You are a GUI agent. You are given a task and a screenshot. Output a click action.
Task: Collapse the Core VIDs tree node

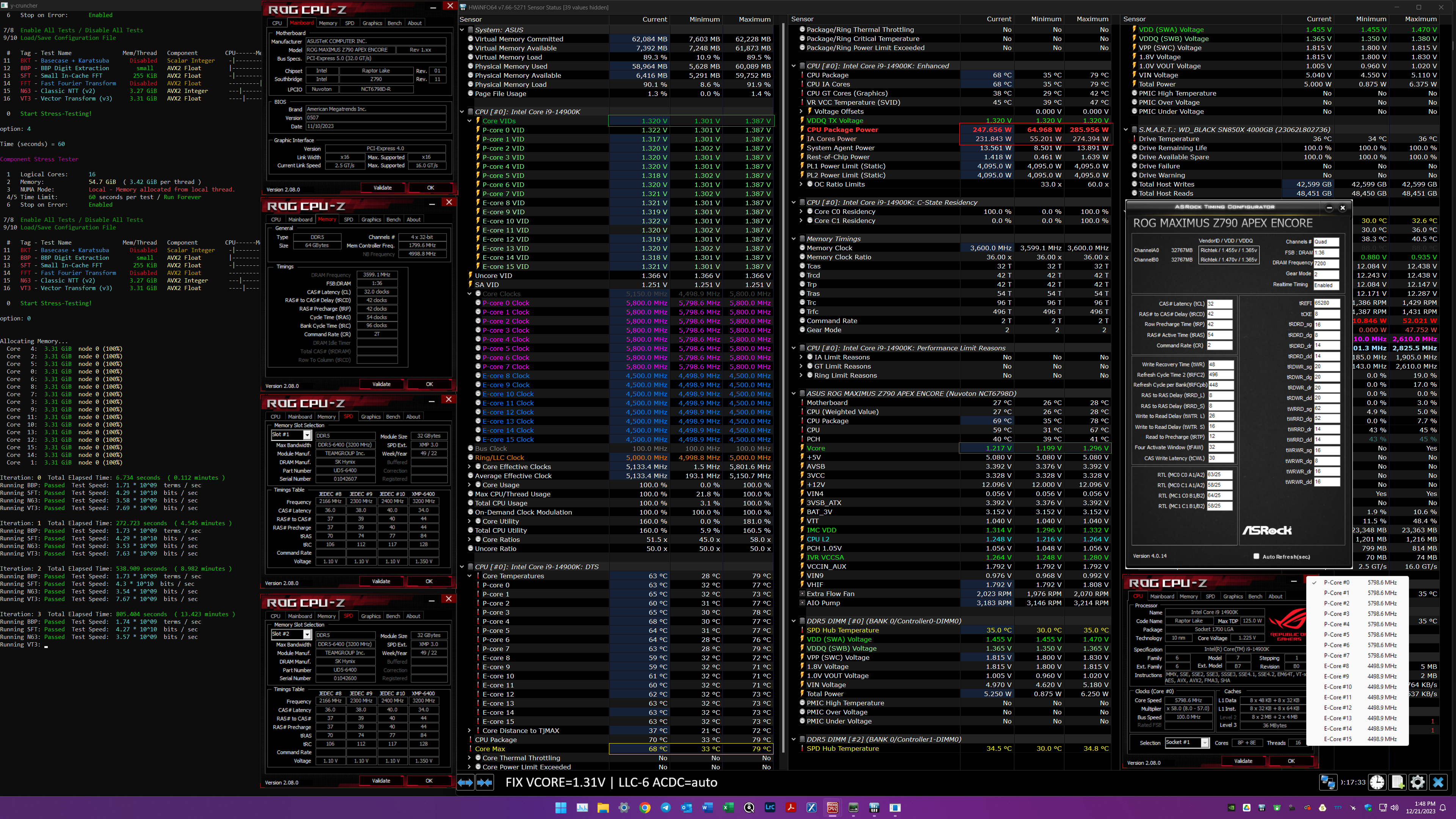[x=470, y=121]
